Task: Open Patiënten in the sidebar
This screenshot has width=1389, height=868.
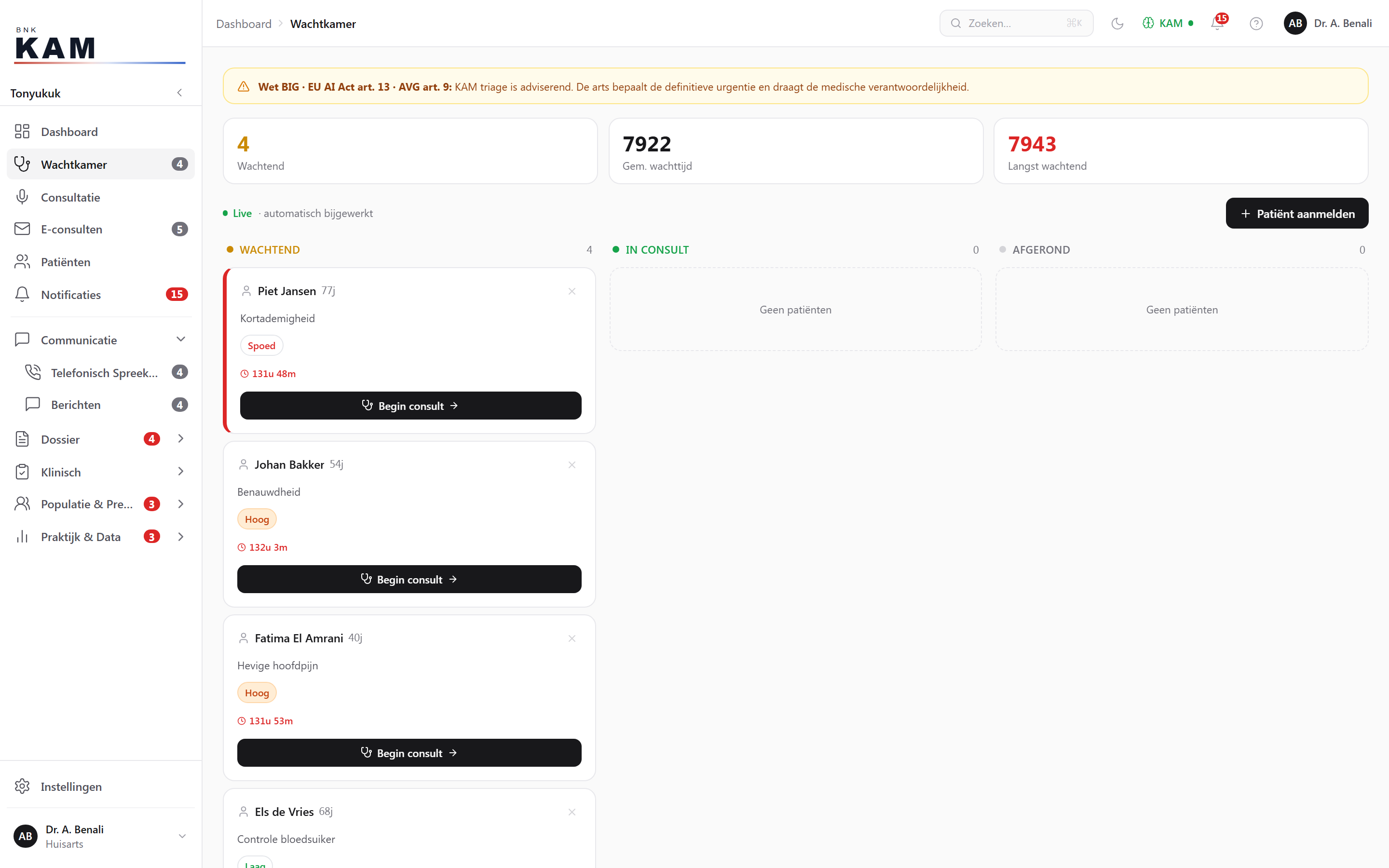Action: coord(100,262)
